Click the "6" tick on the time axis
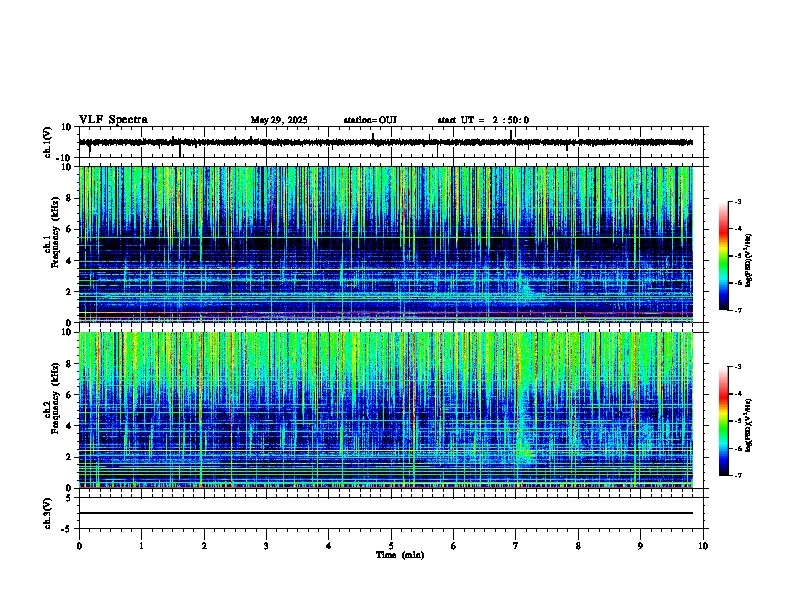Image resolution: width=792 pixels, height=612 pixels. (x=454, y=546)
